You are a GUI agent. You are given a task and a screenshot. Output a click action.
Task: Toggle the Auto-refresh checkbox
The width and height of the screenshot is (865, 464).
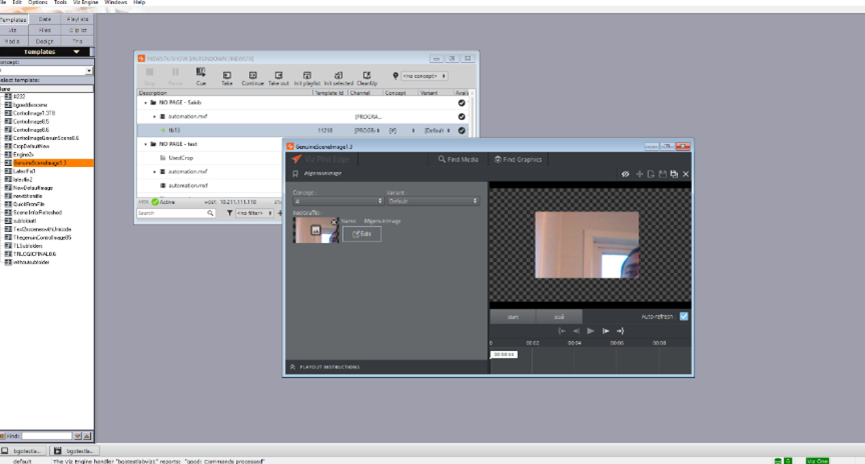tap(684, 316)
